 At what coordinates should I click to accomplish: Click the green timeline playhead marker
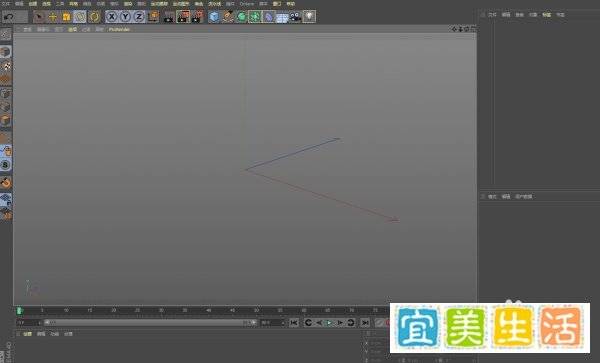click(19, 311)
